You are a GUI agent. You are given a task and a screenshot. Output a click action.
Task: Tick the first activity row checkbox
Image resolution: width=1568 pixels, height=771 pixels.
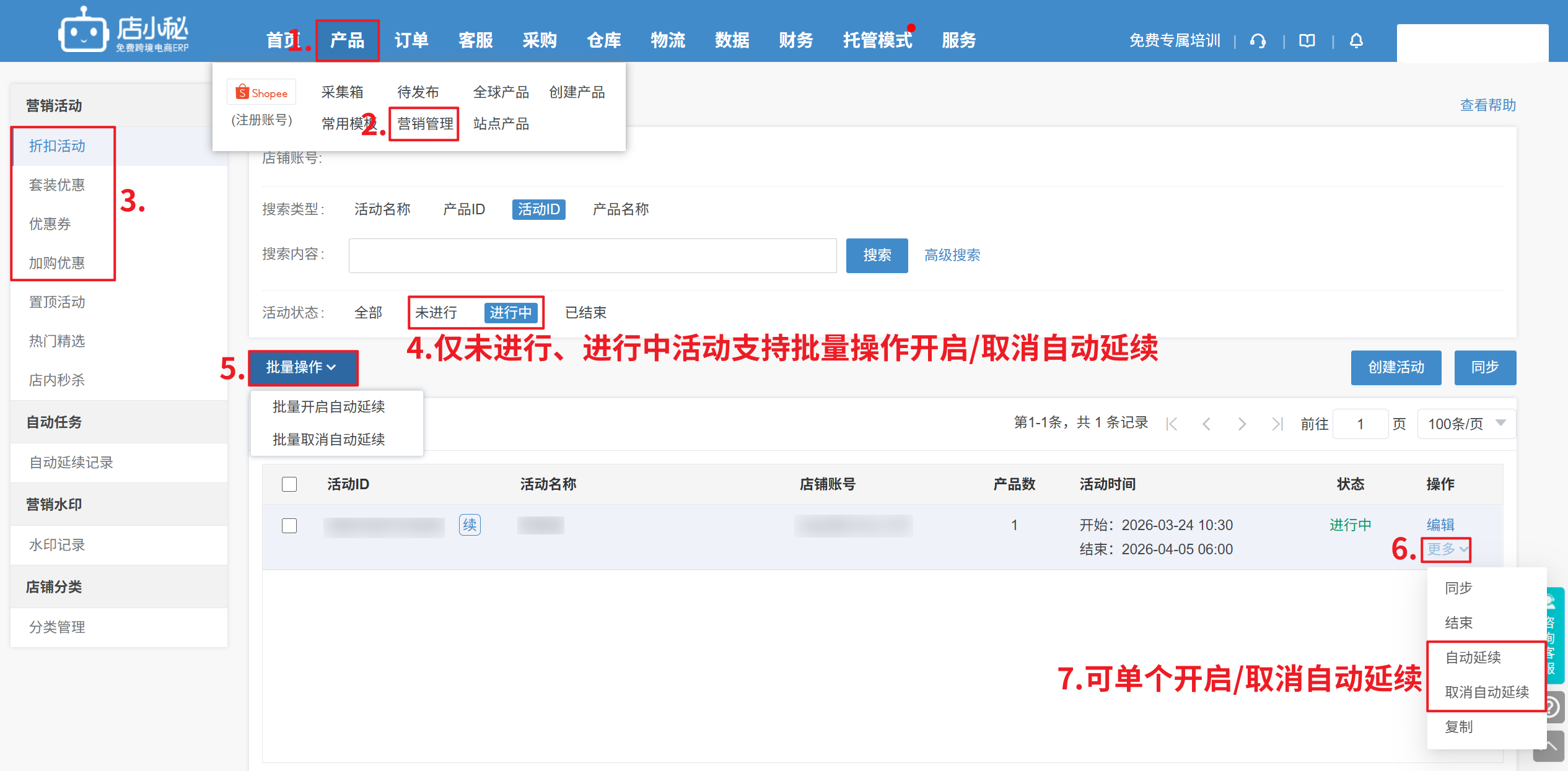(x=289, y=526)
